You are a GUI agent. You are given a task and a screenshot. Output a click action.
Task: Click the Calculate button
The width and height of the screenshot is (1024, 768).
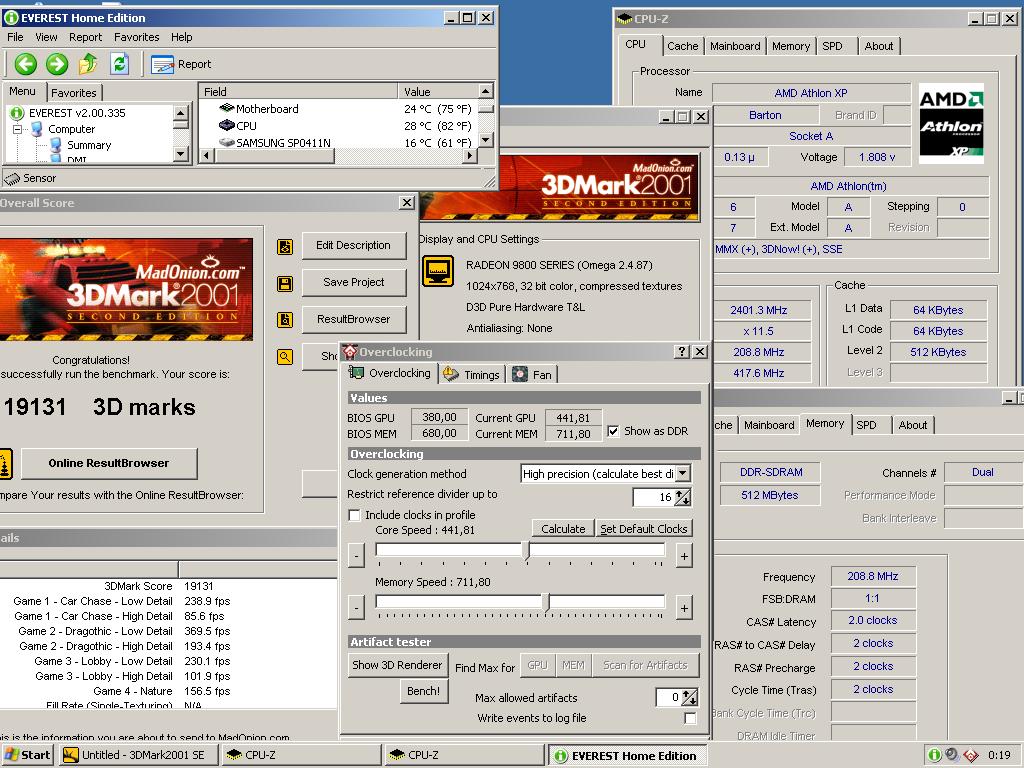click(x=563, y=529)
